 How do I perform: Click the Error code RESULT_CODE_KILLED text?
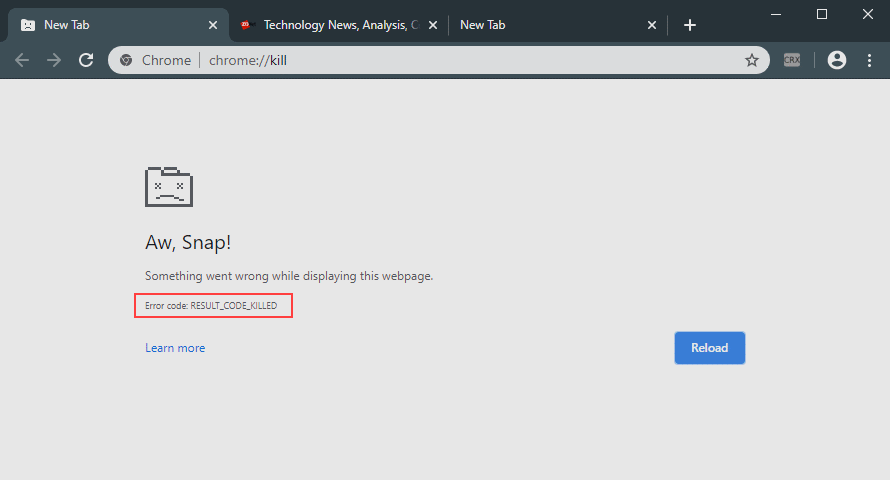point(211,305)
